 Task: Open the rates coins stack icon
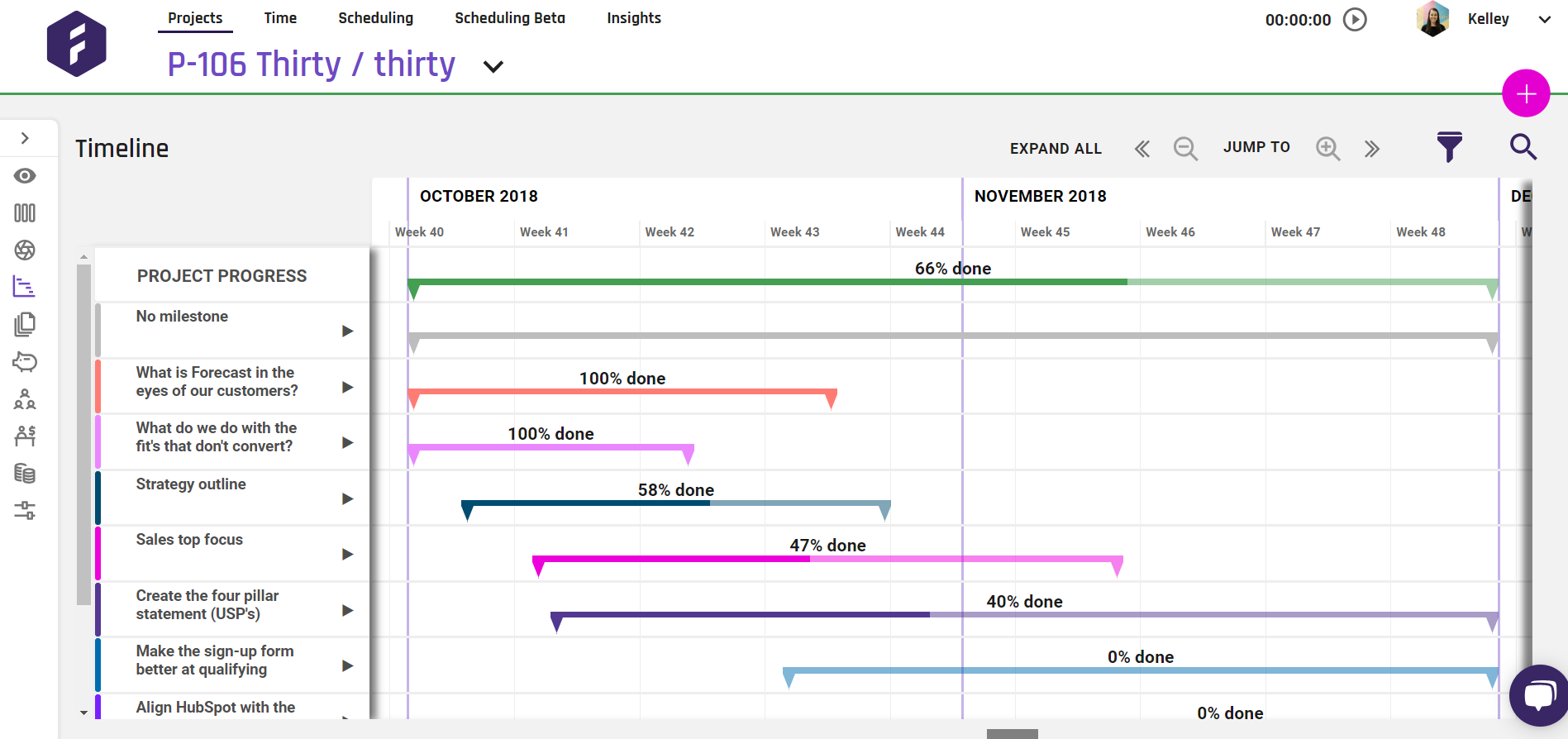pos(25,473)
